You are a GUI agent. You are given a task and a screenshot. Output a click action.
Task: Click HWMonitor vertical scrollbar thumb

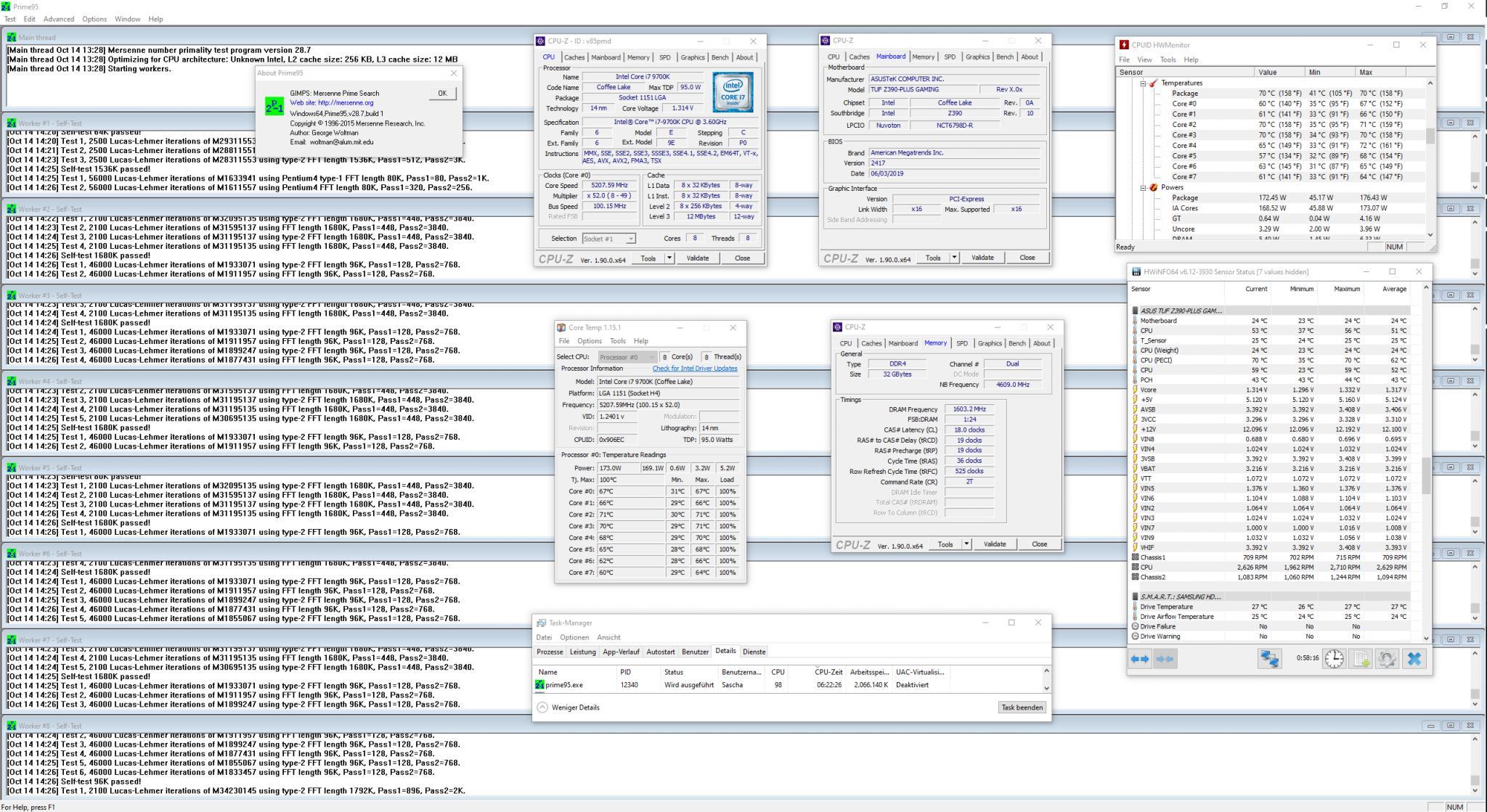tap(1430, 136)
